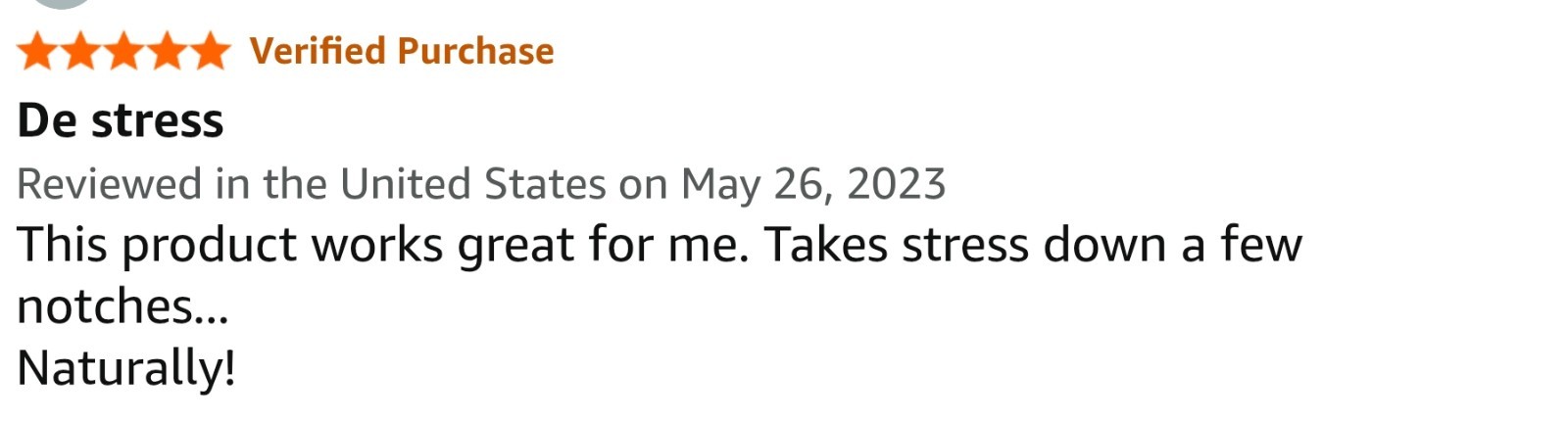Viewport: 1568px width, 421px height.
Task: Select the fifth orange rating star
Action: (x=210, y=51)
